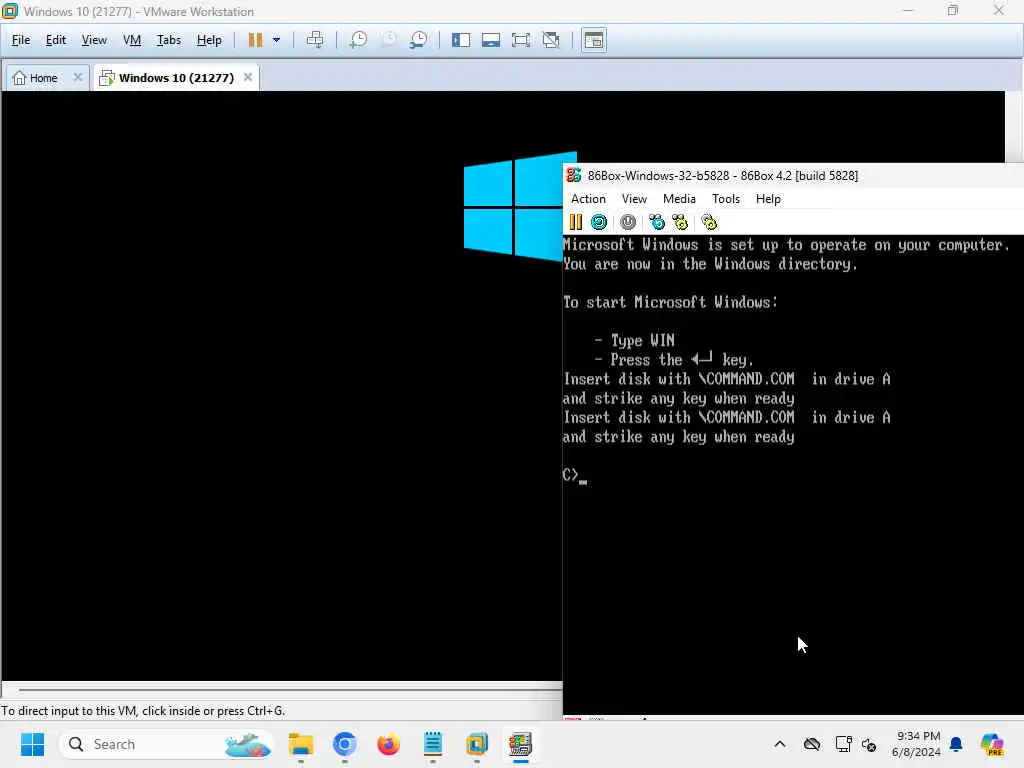Image resolution: width=1024 pixels, height=768 pixels.
Task: Open the 86Box View menu
Action: pos(634,199)
